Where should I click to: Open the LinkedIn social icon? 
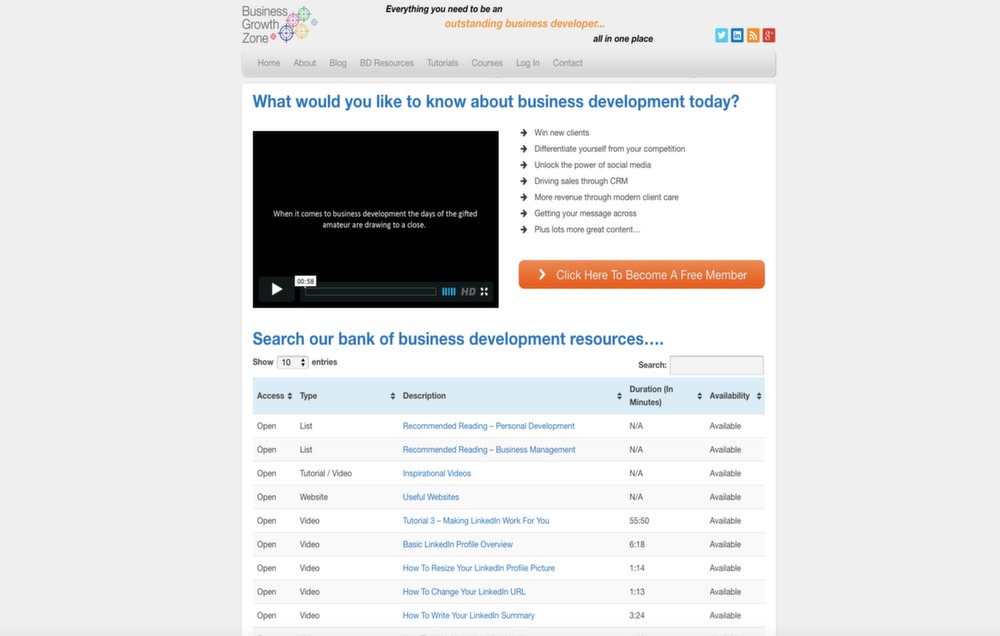click(737, 35)
